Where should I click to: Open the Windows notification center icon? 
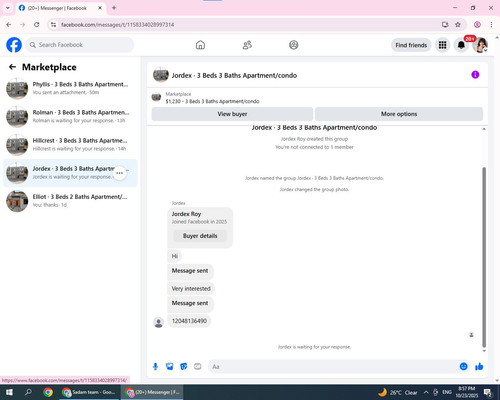[489, 393]
